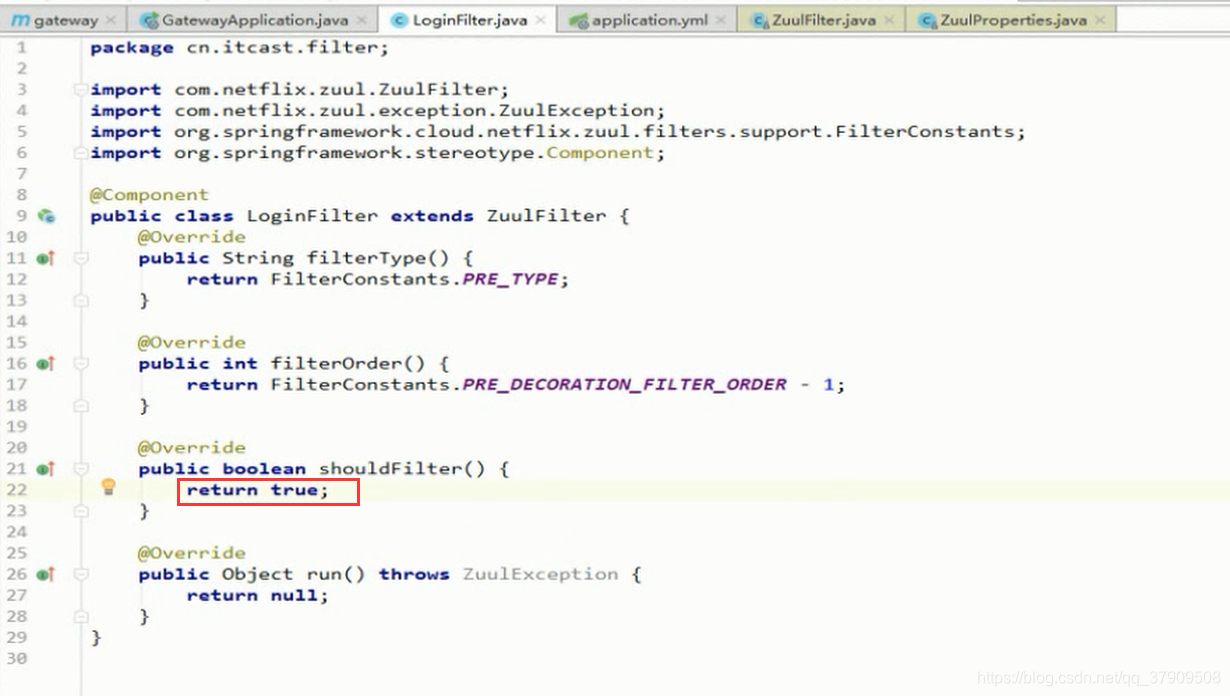1230x696 pixels.
Task: Close the LoginFilter.java tab
Action: (x=540, y=20)
